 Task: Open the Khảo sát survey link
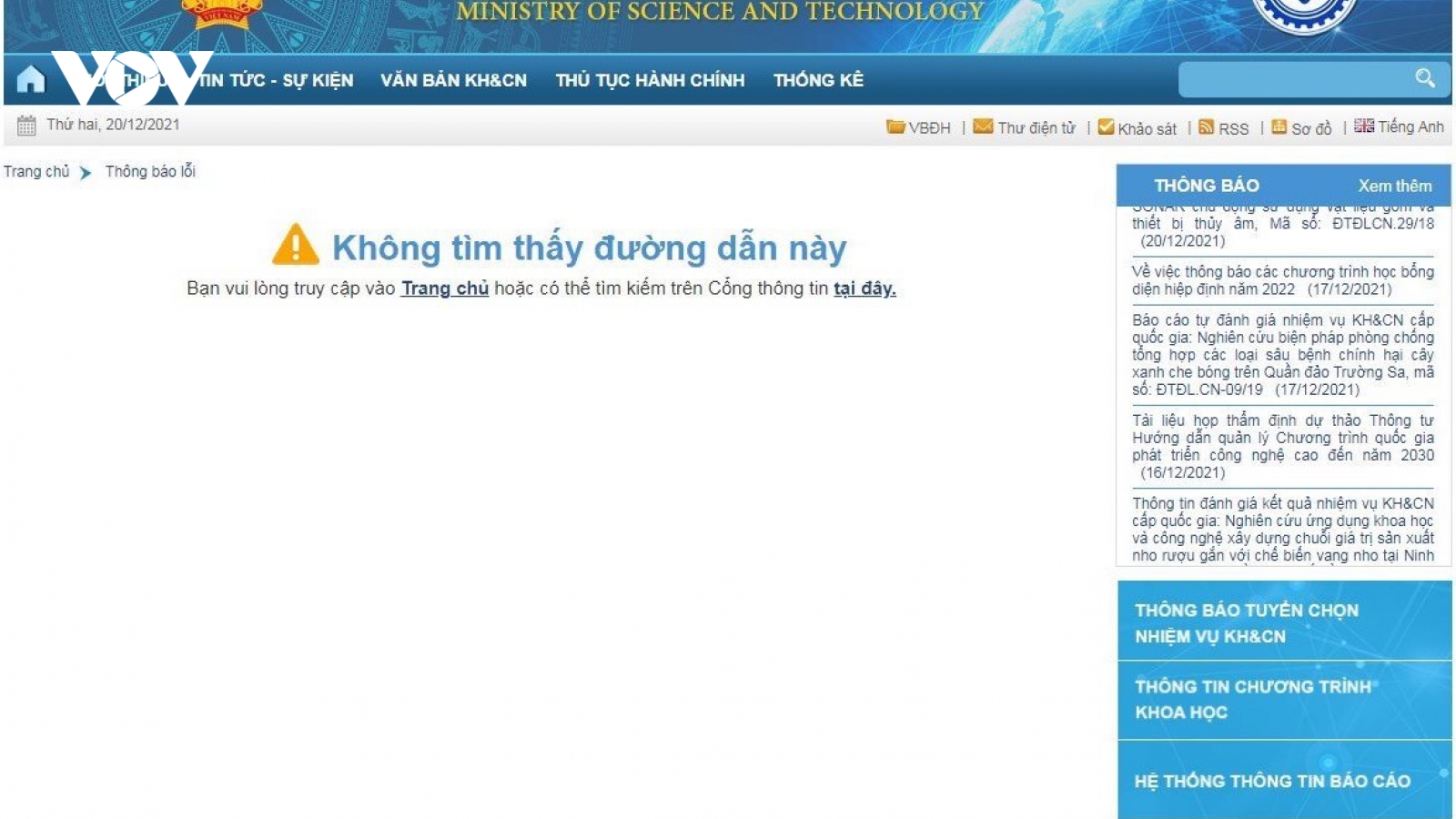pyautogui.click(x=1147, y=128)
